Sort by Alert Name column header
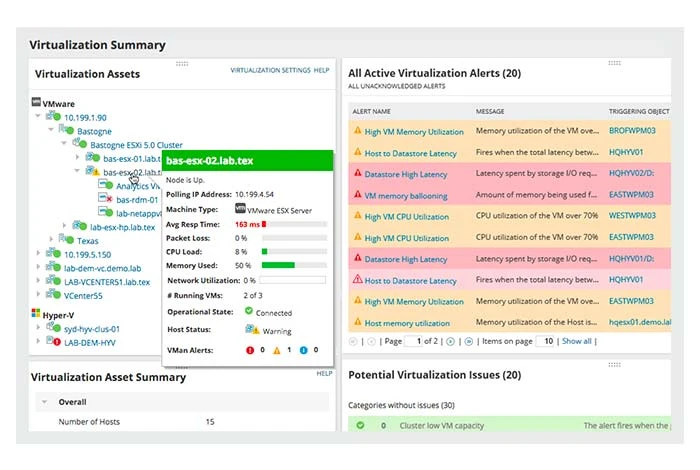Viewport: 700px width, 470px height. tap(371, 111)
